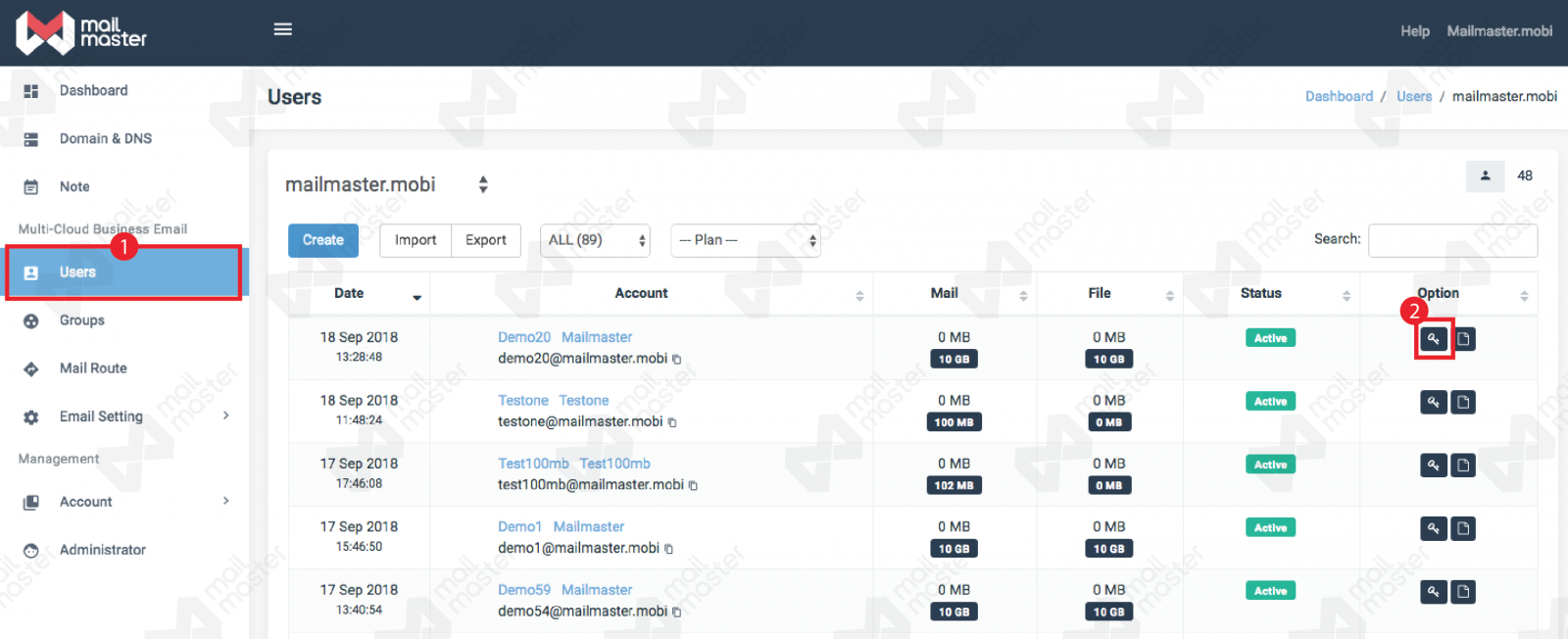Copy the testone@mailmaster.mobi address icon

pyautogui.click(x=672, y=422)
